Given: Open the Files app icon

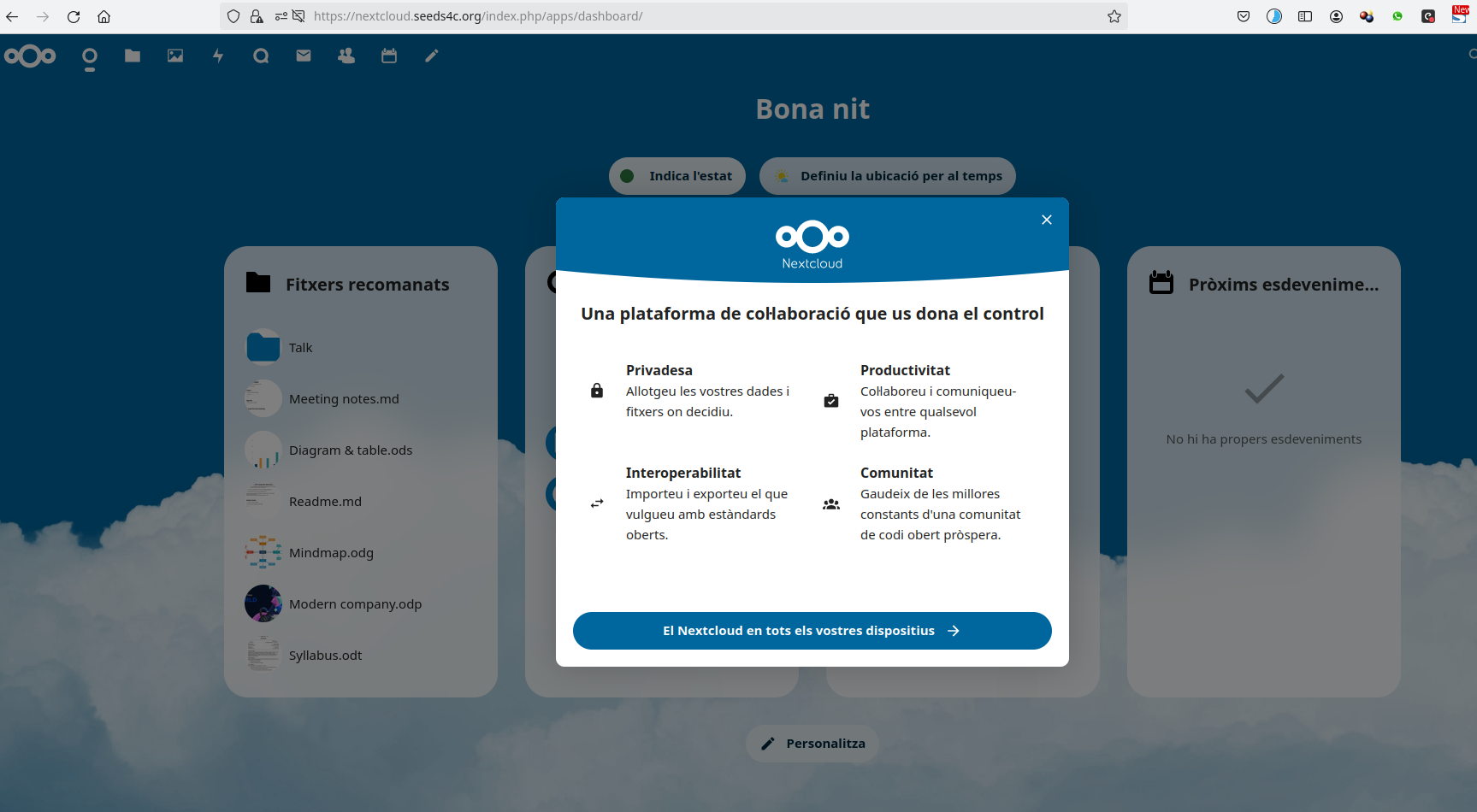Looking at the screenshot, I should tap(133, 56).
